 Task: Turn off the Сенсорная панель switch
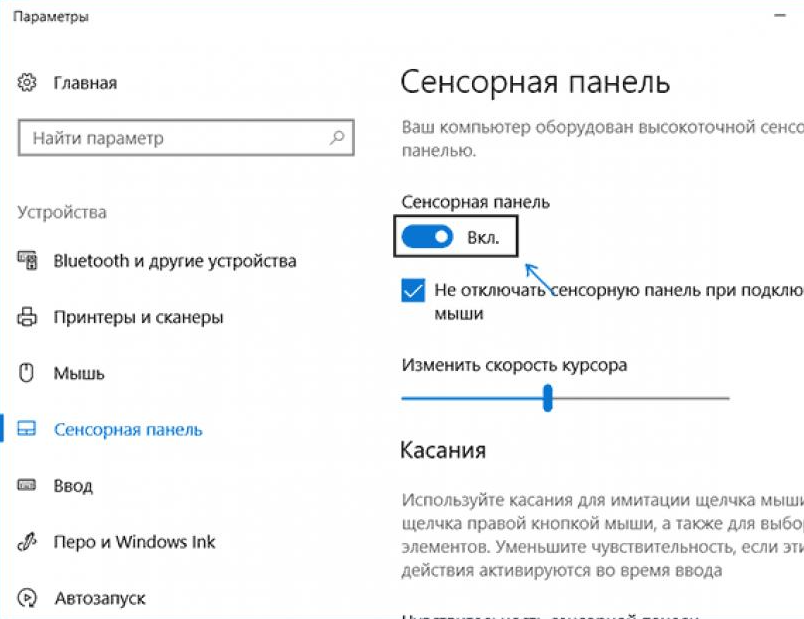coord(427,239)
